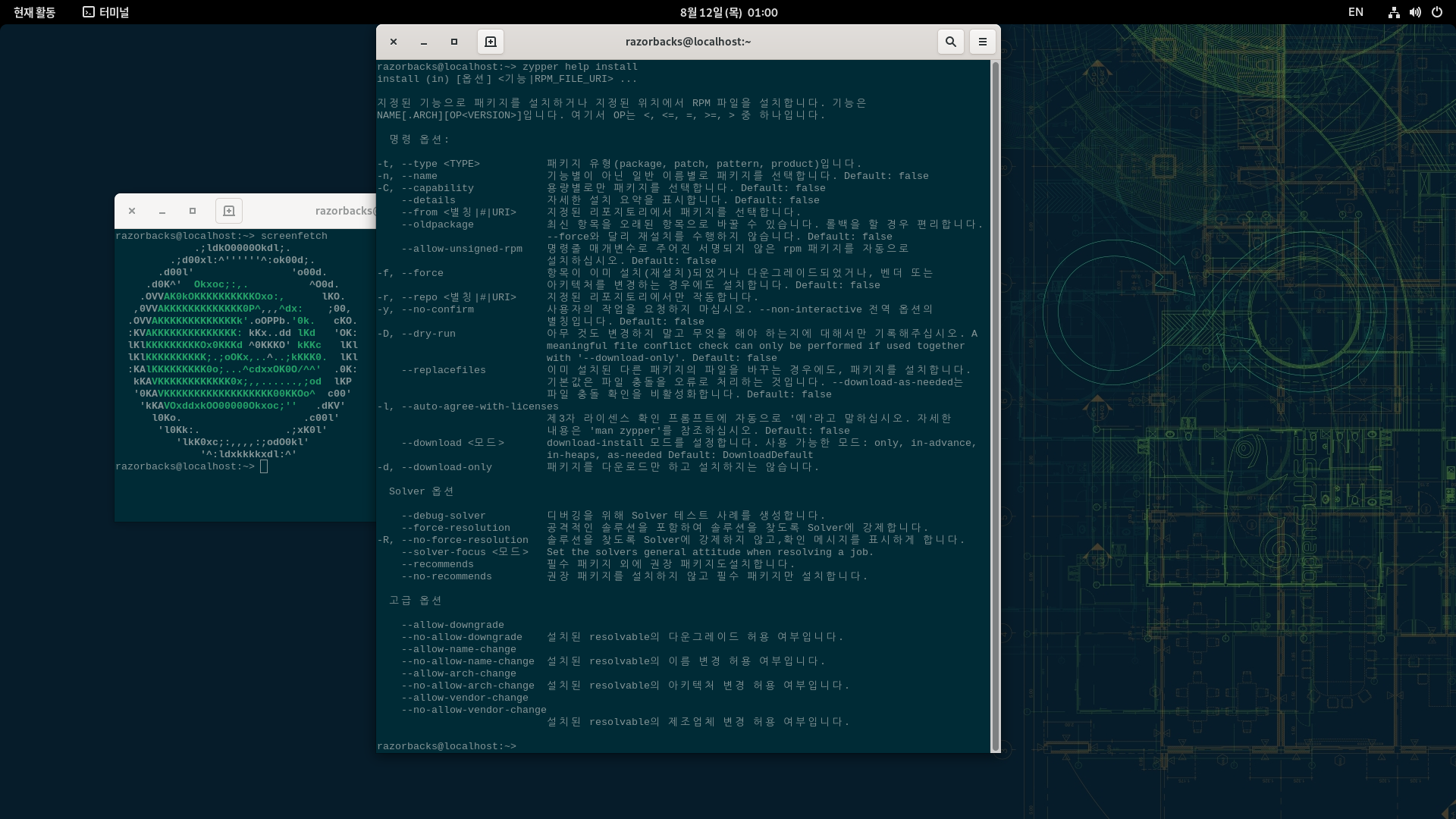This screenshot has height=819, width=1456.
Task: Minimize the screenfetch terminal window
Action: (x=162, y=211)
